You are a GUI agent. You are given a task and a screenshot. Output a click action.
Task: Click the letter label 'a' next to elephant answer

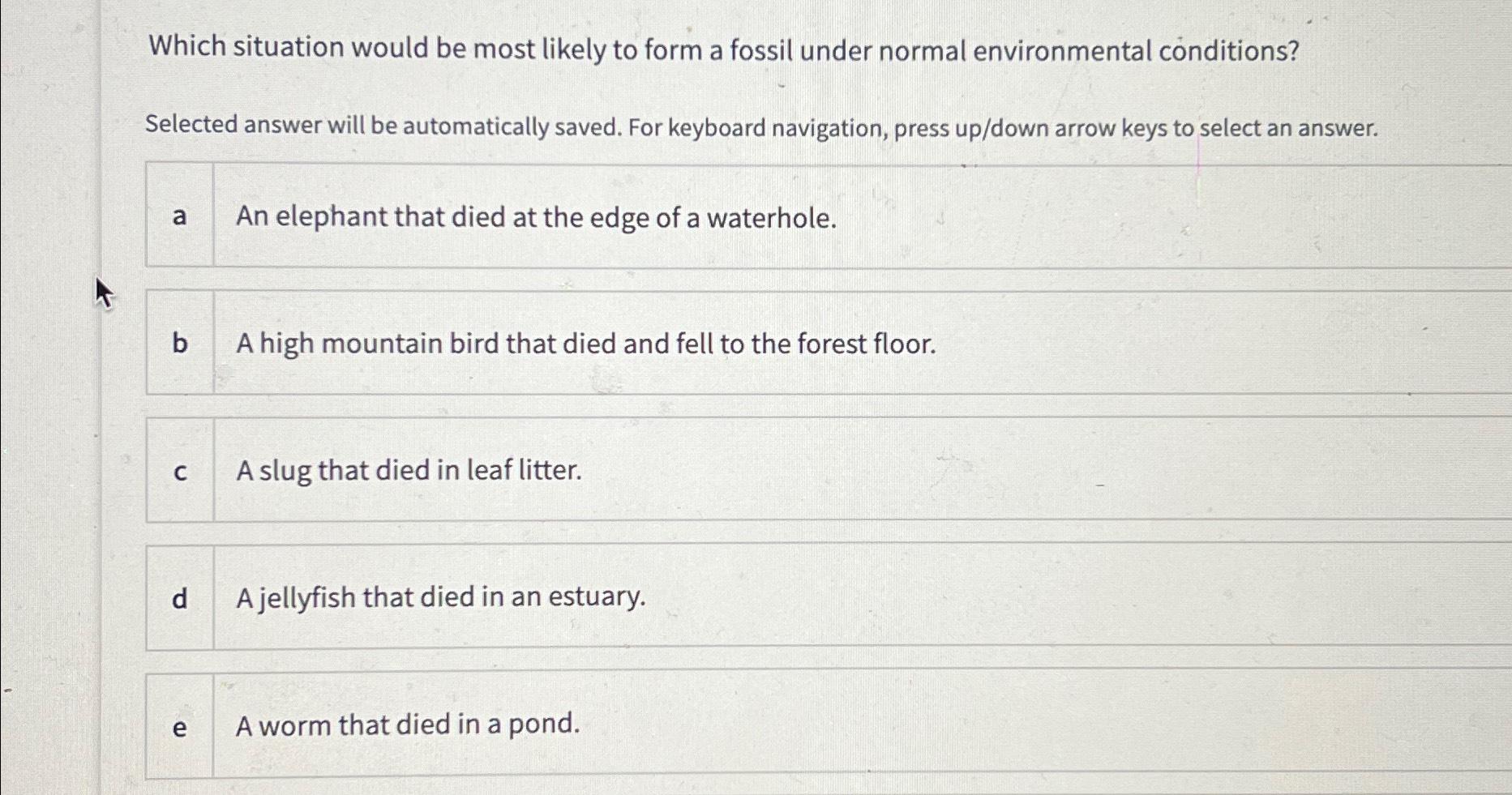pyautogui.click(x=179, y=217)
